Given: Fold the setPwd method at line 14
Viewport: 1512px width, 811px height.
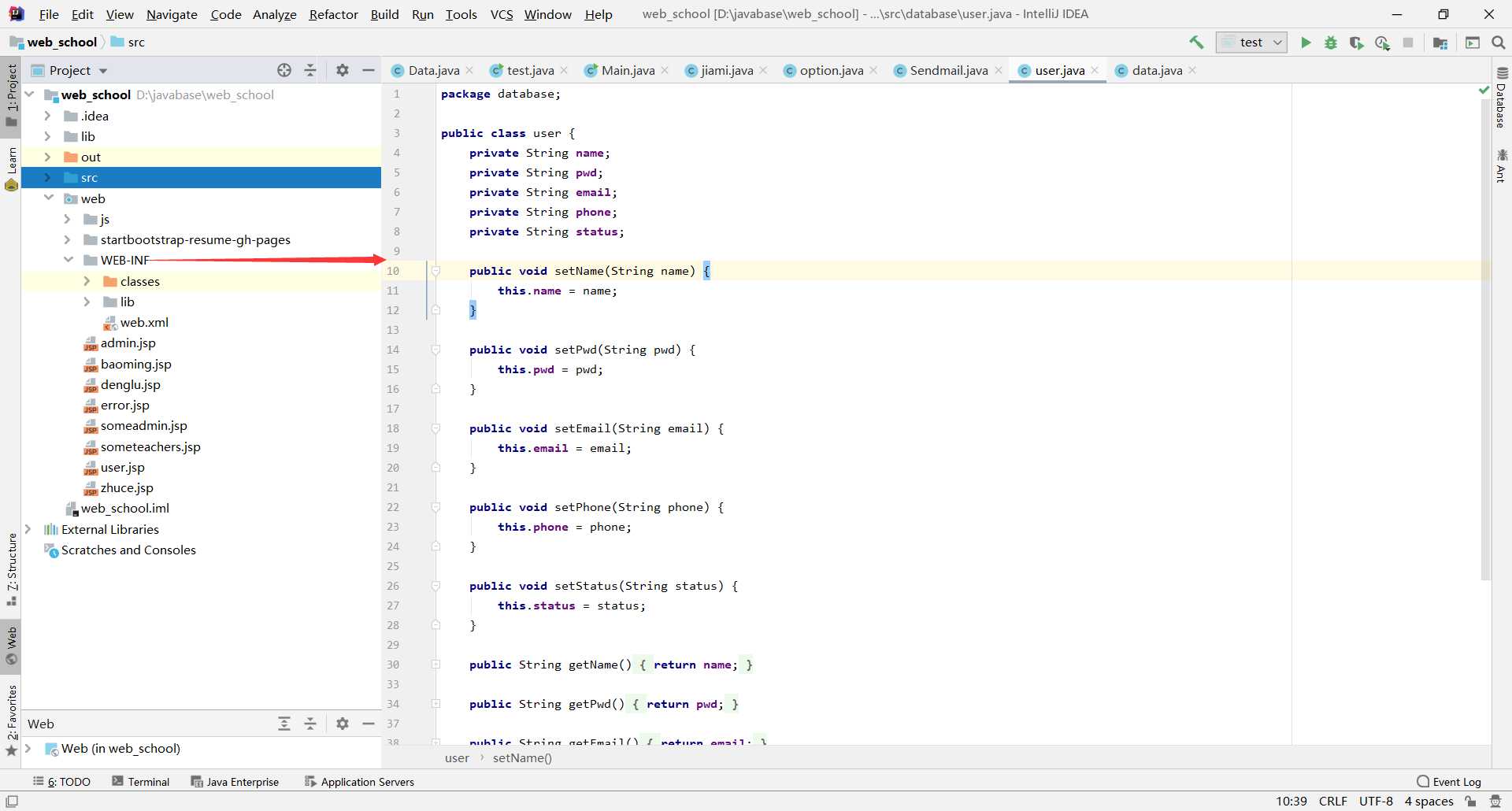Looking at the screenshot, I should pos(435,350).
